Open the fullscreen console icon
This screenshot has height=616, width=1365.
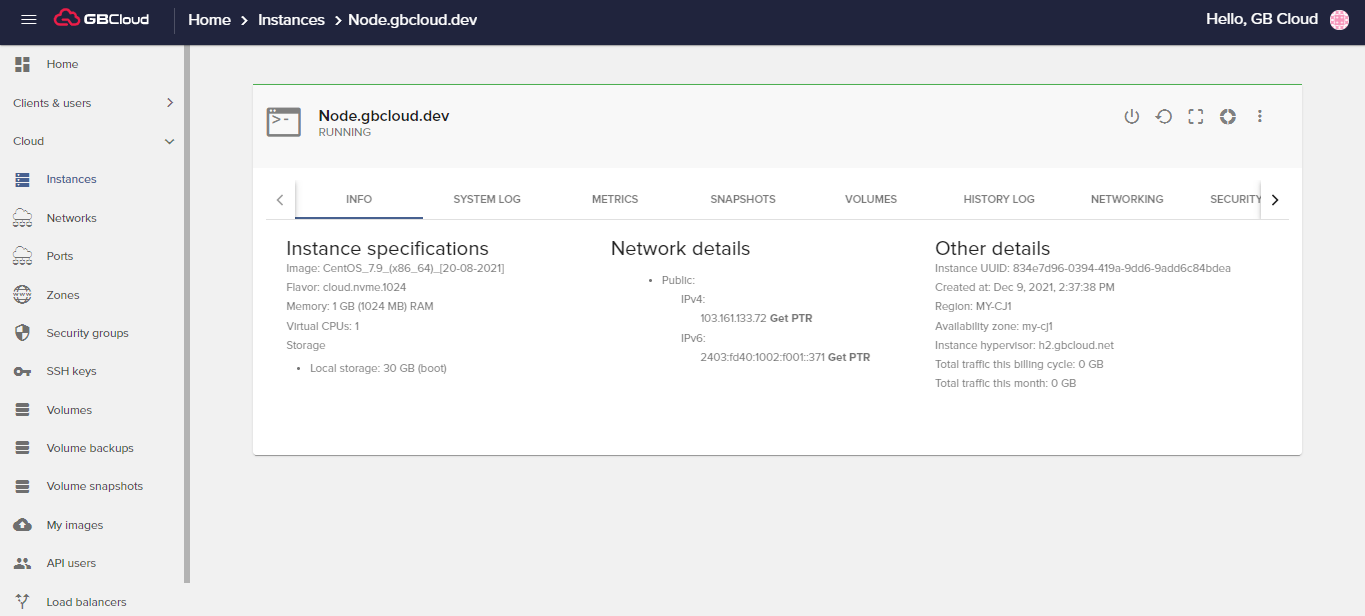pos(1195,116)
